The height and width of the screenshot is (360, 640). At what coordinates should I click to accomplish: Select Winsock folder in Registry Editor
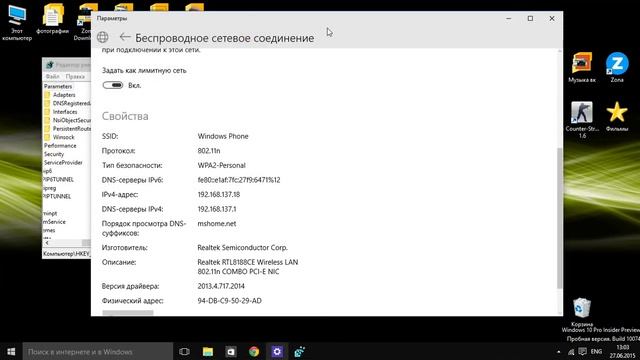(64, 137)
